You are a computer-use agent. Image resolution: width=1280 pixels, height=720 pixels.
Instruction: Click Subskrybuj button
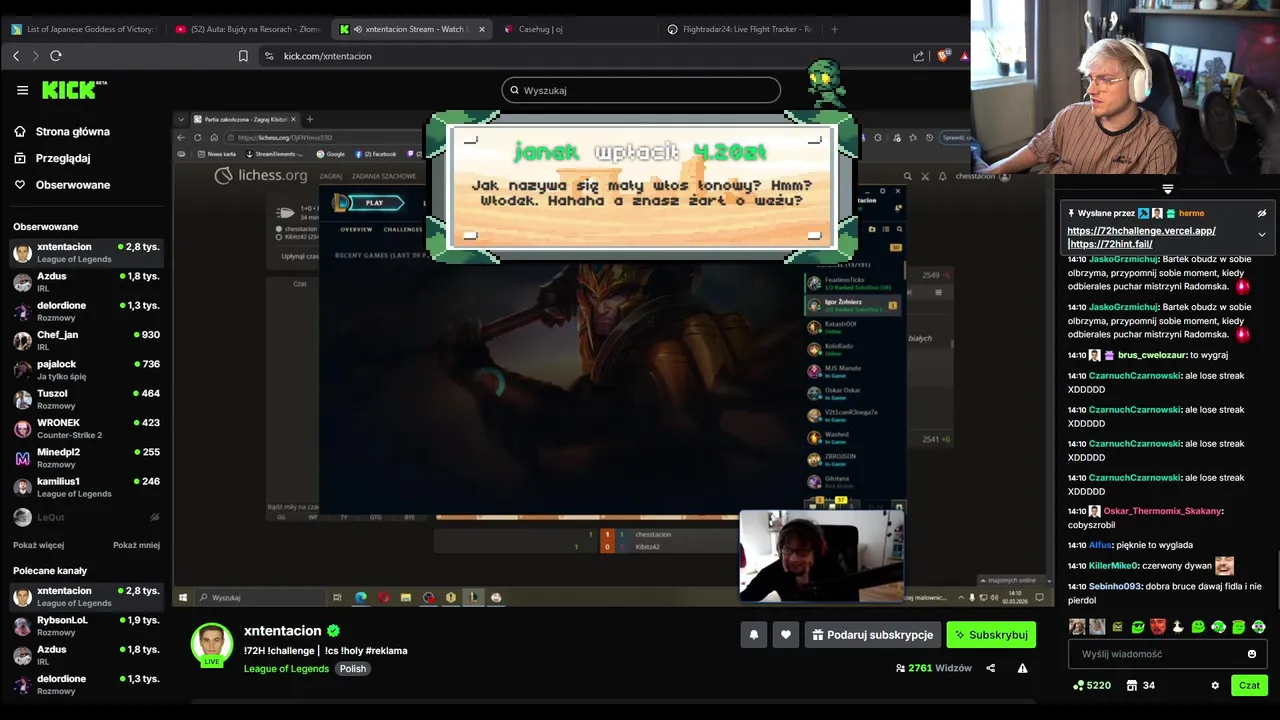[991, 635]
